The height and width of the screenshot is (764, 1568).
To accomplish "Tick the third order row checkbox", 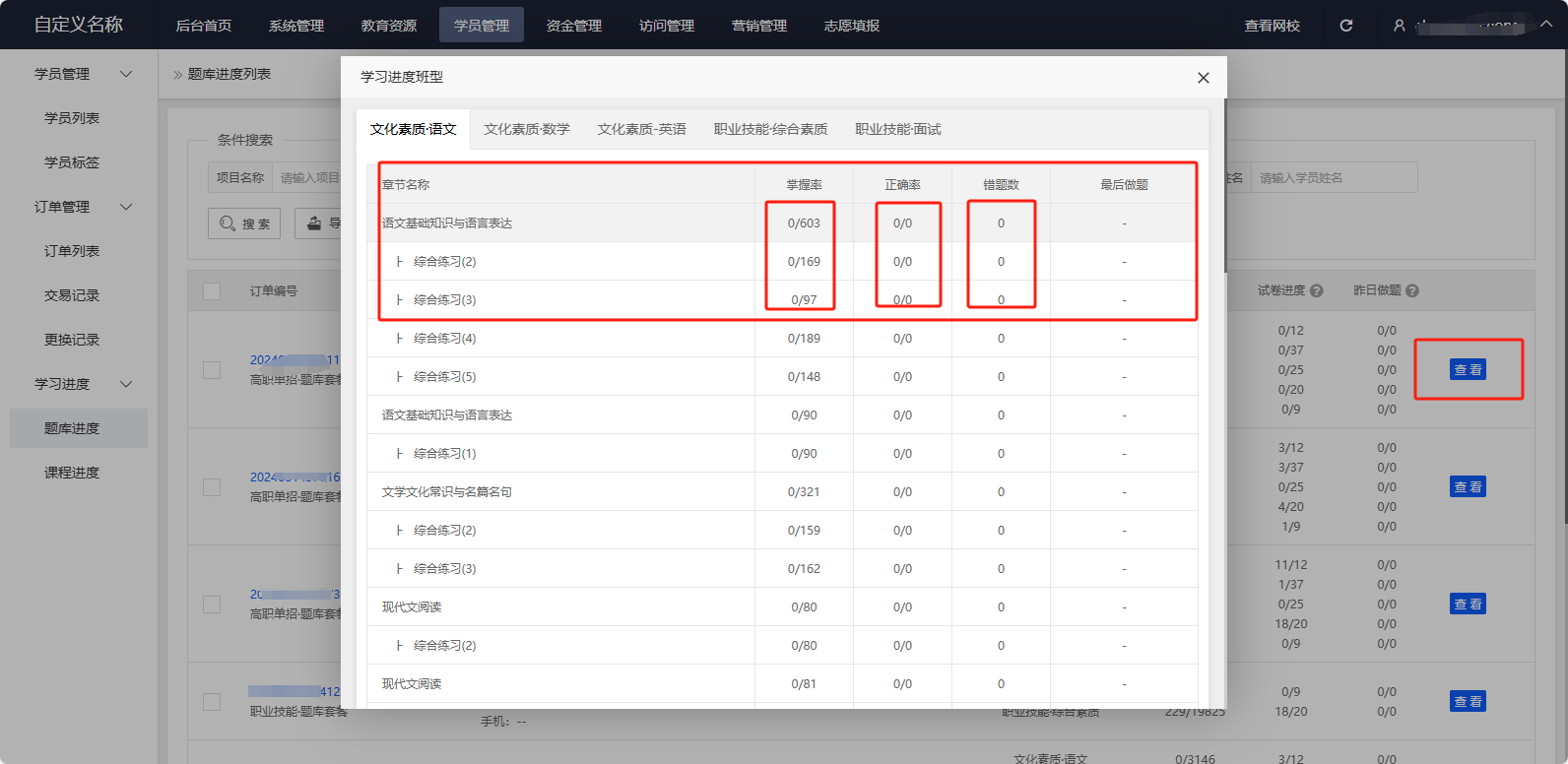I will [212, 605].
